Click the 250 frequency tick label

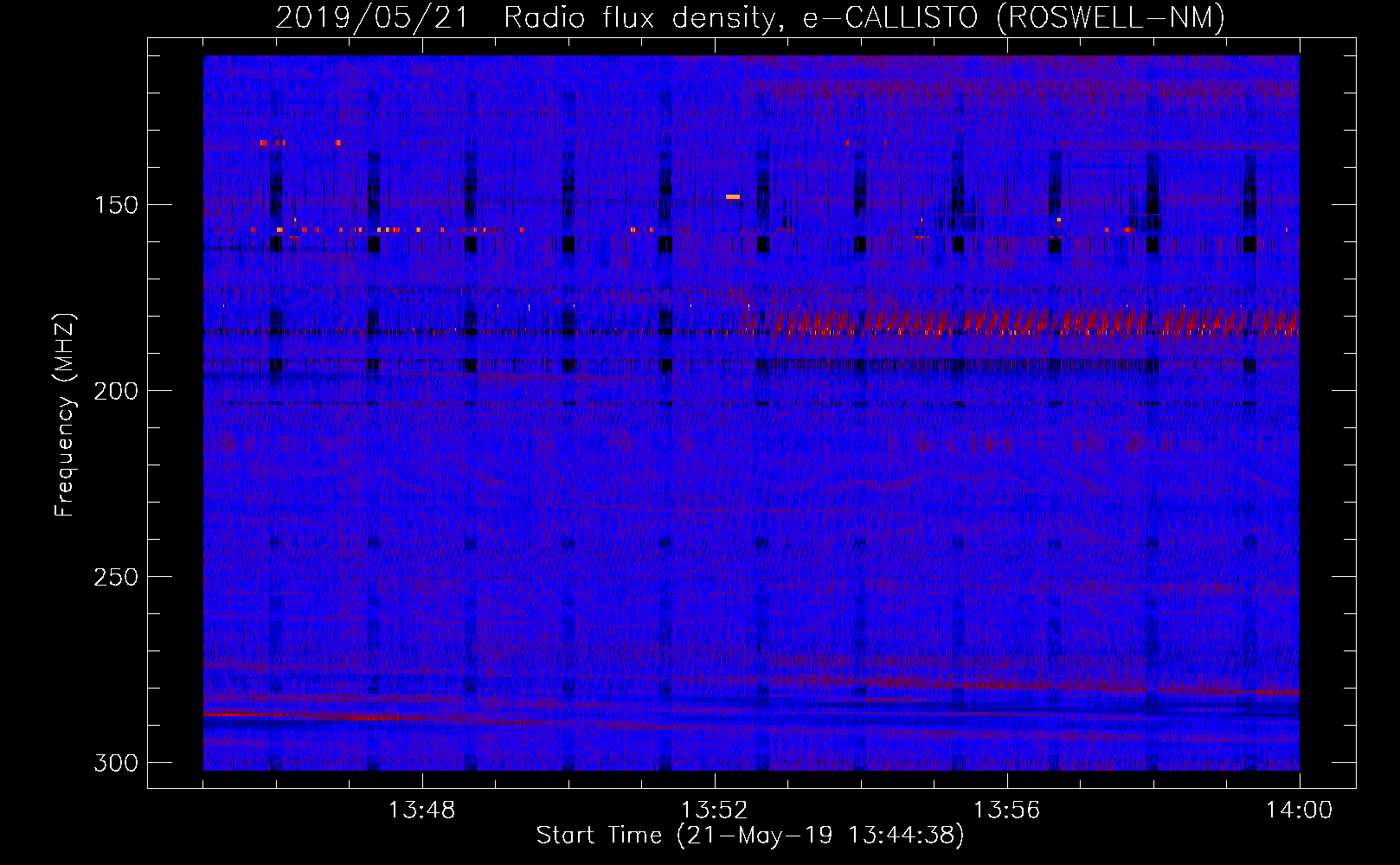[115, 577]
